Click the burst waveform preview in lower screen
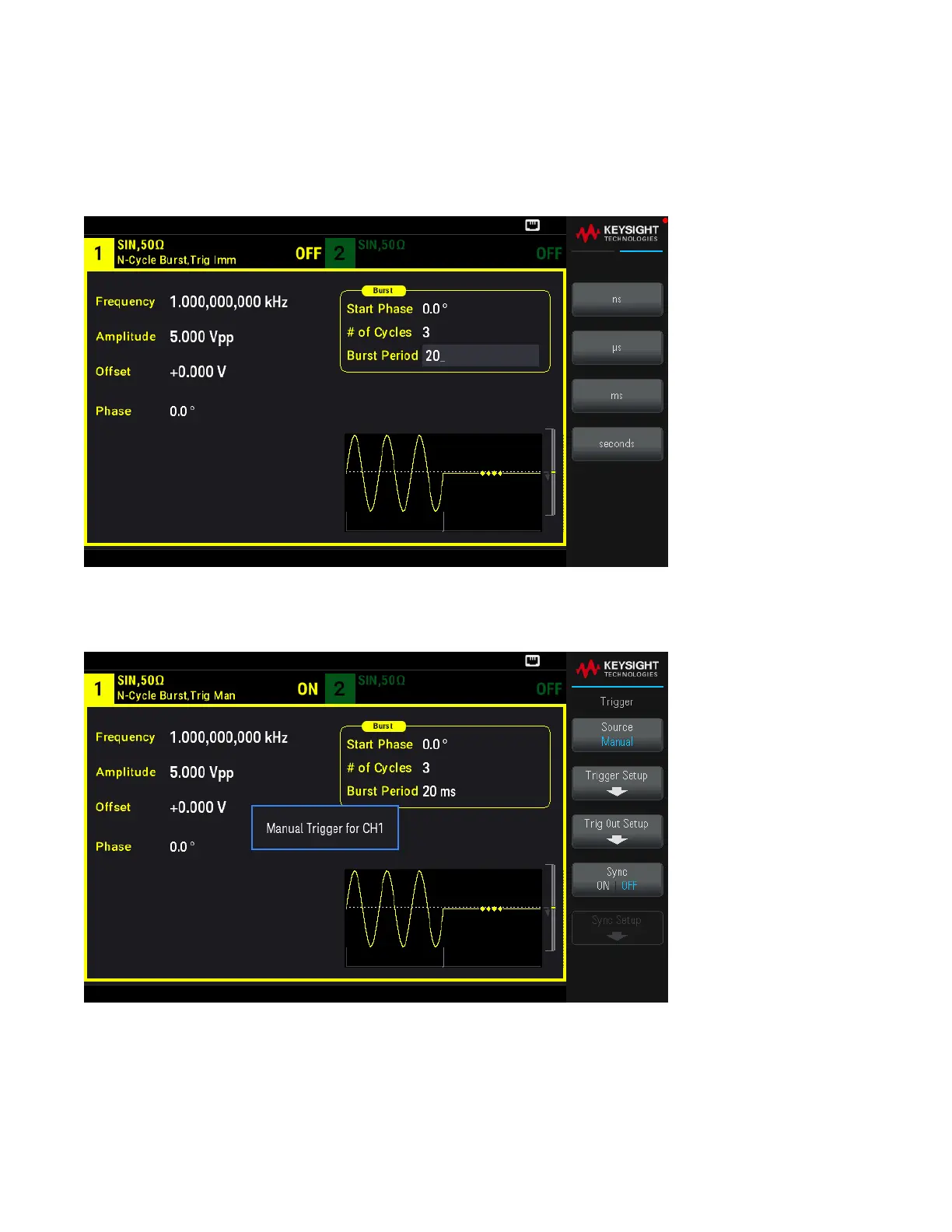Image resolution: width=952 pixels, height=1232 pixels. click(443, 918)
